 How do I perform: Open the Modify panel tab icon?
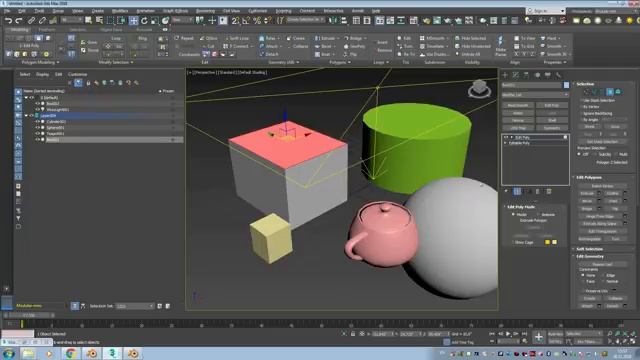click(x=516, y=75)
